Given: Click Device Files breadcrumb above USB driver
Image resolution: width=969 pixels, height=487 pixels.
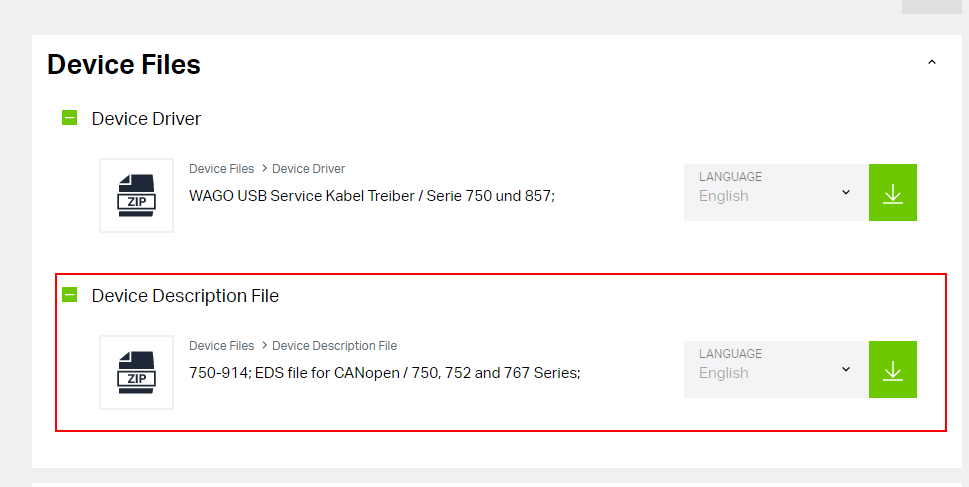Looking at the screenshot, I should click(x=221, y=169).
